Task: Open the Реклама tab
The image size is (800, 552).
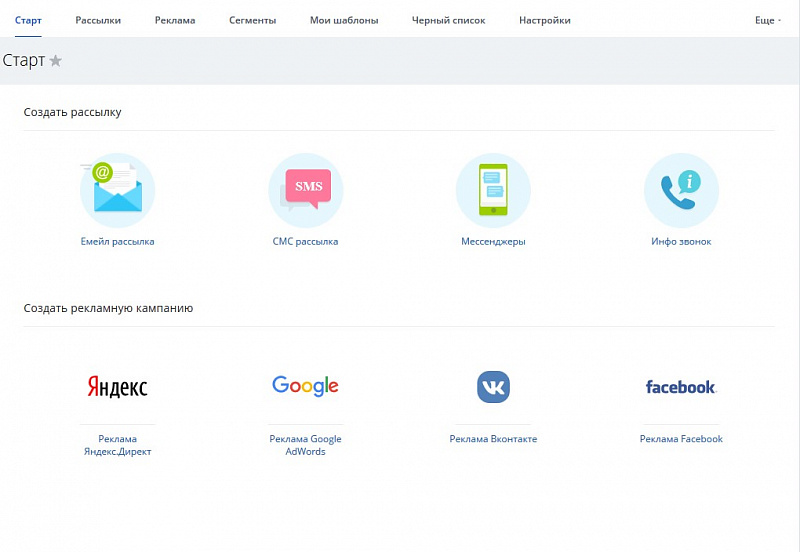Action: (175, 20)
